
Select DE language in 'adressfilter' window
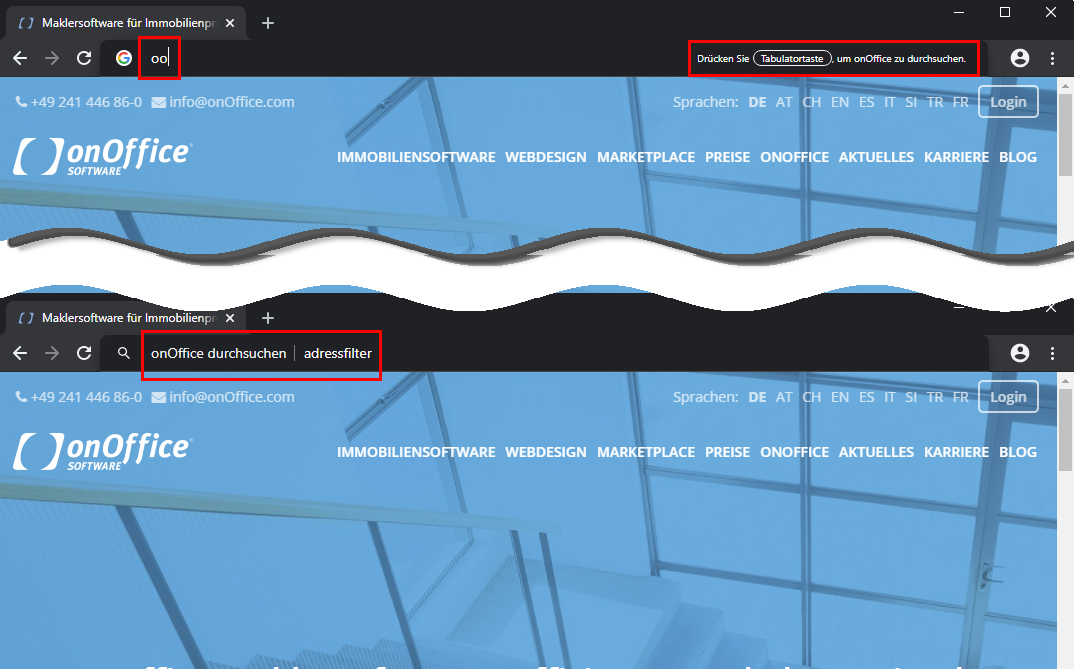(x=758, y=397)
